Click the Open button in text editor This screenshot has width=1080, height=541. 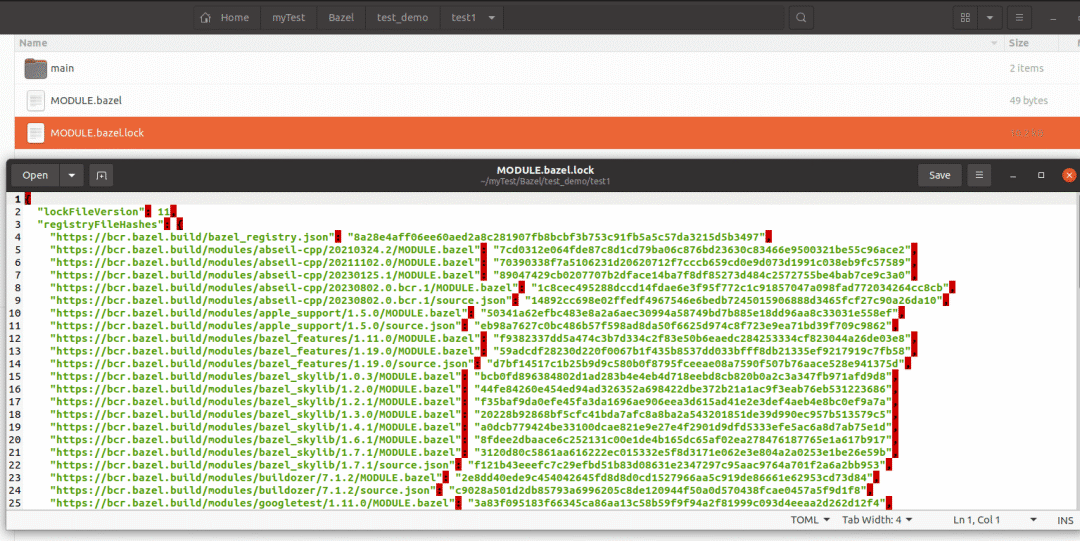click(x=35, y=175)
